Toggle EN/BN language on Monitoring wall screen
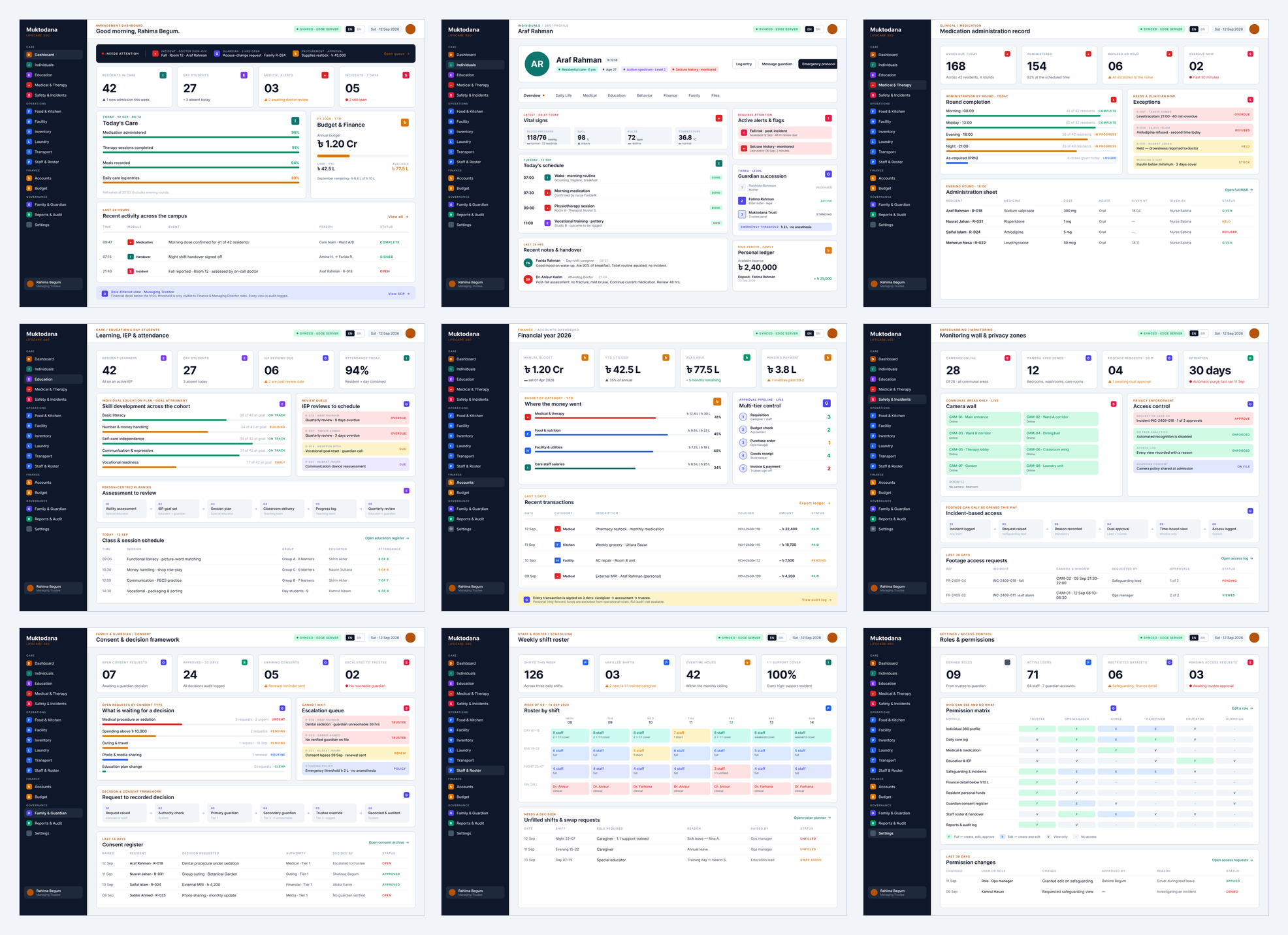1288x935 pixels. point(1198,334)
